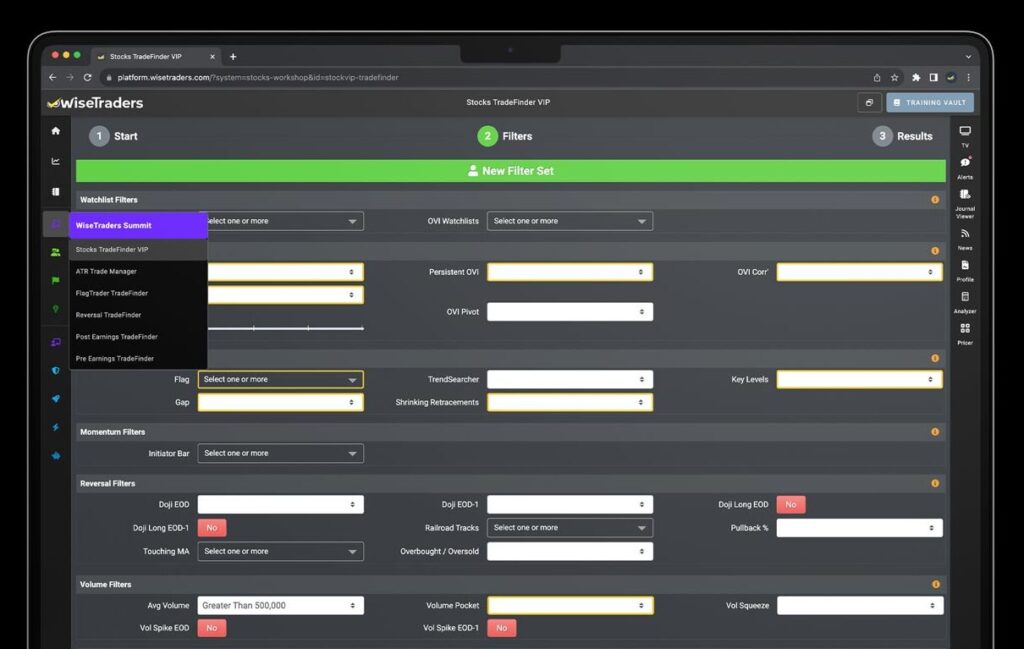Choose Reversal TradeFinder in the menu
The image size is (1024, 649).
[x=109, y=315]
